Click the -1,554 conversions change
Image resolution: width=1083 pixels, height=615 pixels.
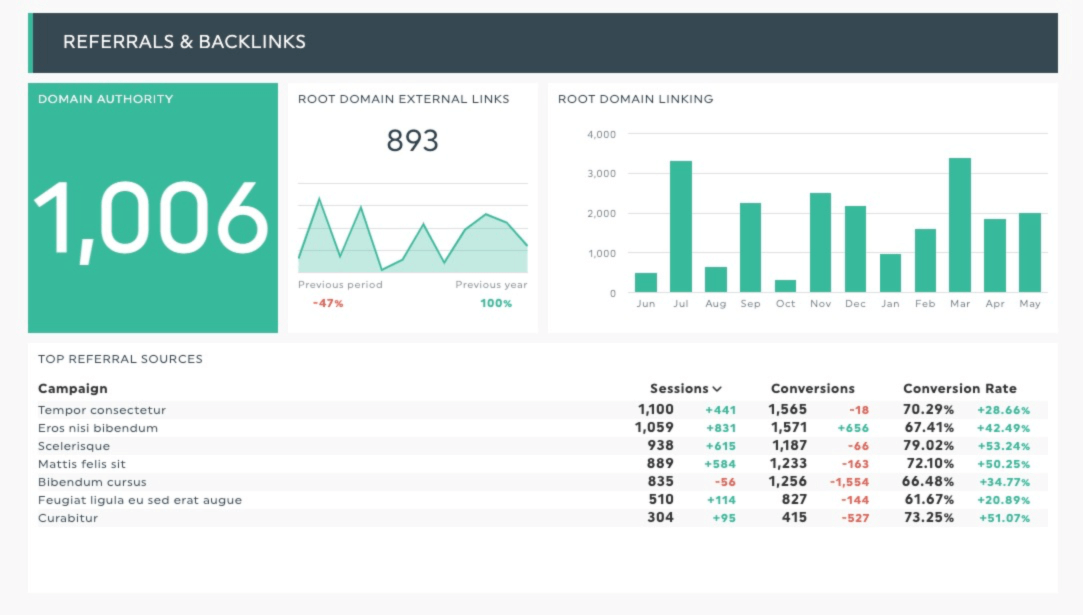(x=850, y=482)
